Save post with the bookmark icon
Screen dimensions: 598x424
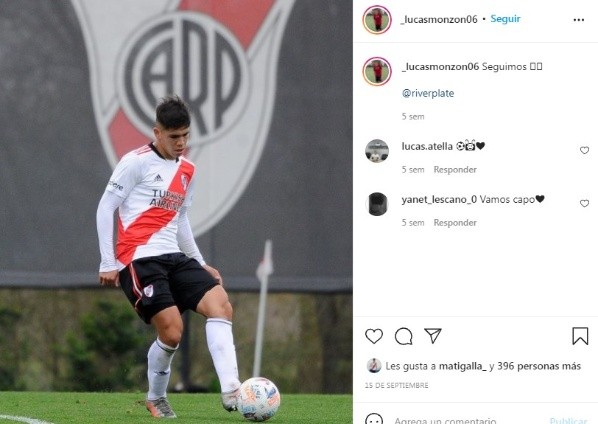(580, 336)
